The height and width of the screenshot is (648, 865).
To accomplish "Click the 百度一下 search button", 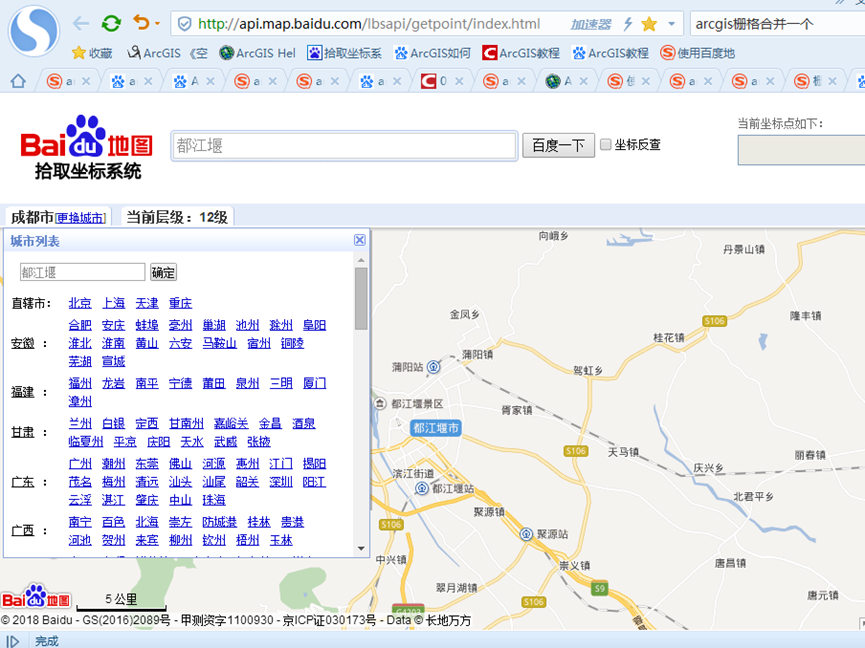I will [558, 145].
